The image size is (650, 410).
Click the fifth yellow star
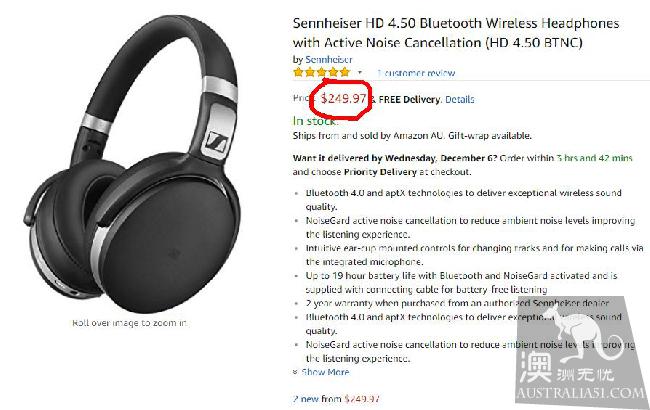coord(345,73)
